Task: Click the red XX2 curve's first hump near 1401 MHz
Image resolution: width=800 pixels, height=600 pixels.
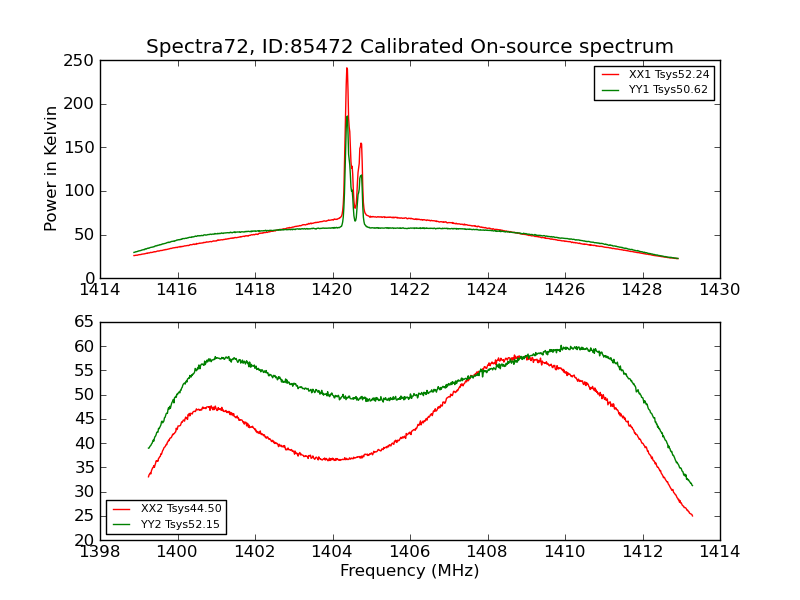Action: pos(212,408)
